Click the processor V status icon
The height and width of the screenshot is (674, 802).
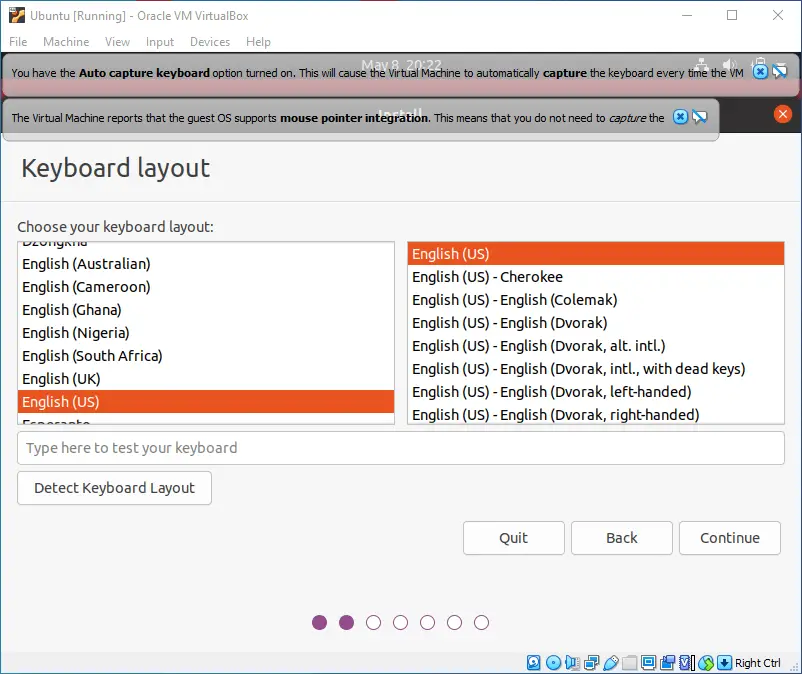tap(686, 663)
